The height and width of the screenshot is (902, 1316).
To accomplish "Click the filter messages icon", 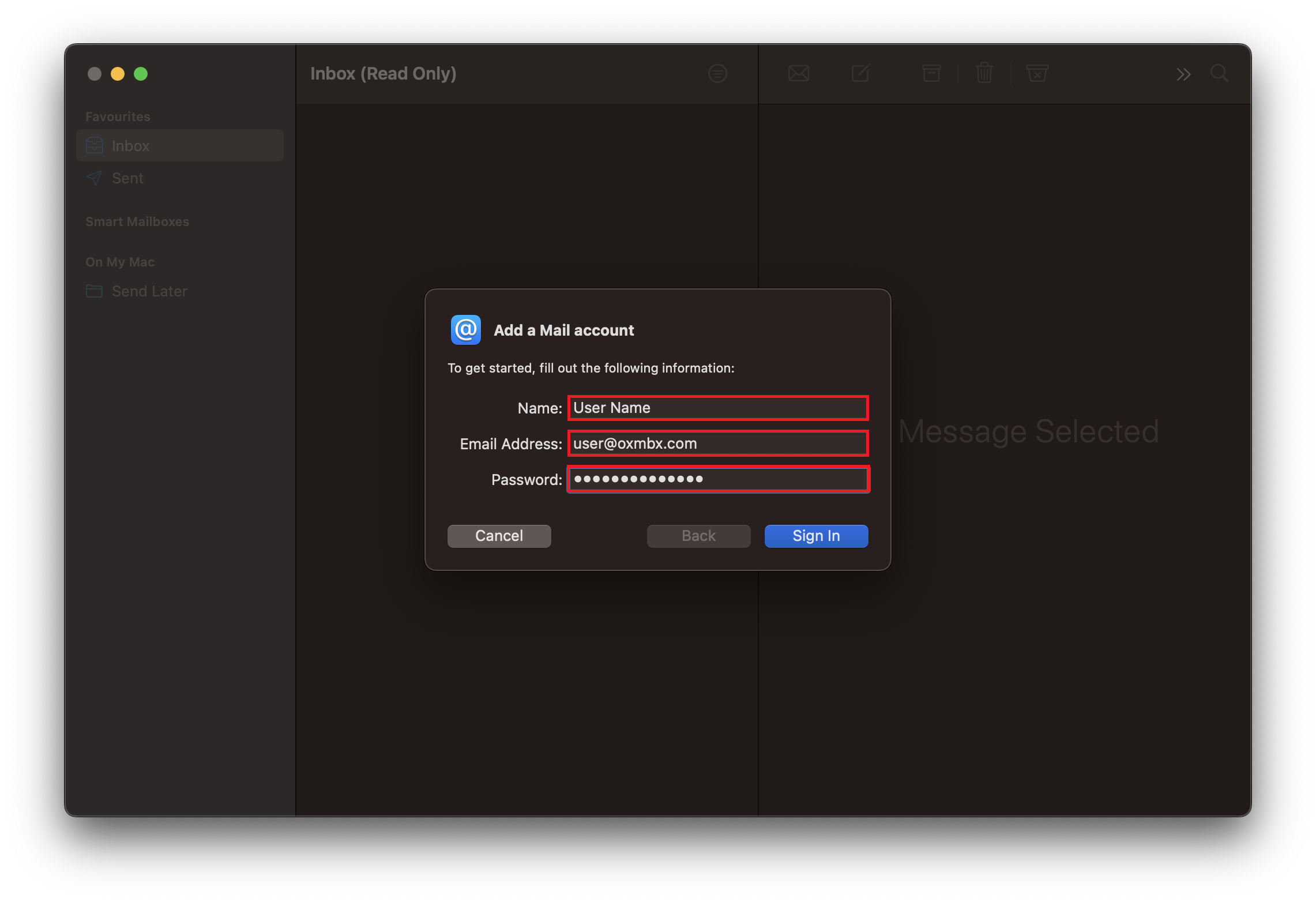I will (x=717, y=74).
